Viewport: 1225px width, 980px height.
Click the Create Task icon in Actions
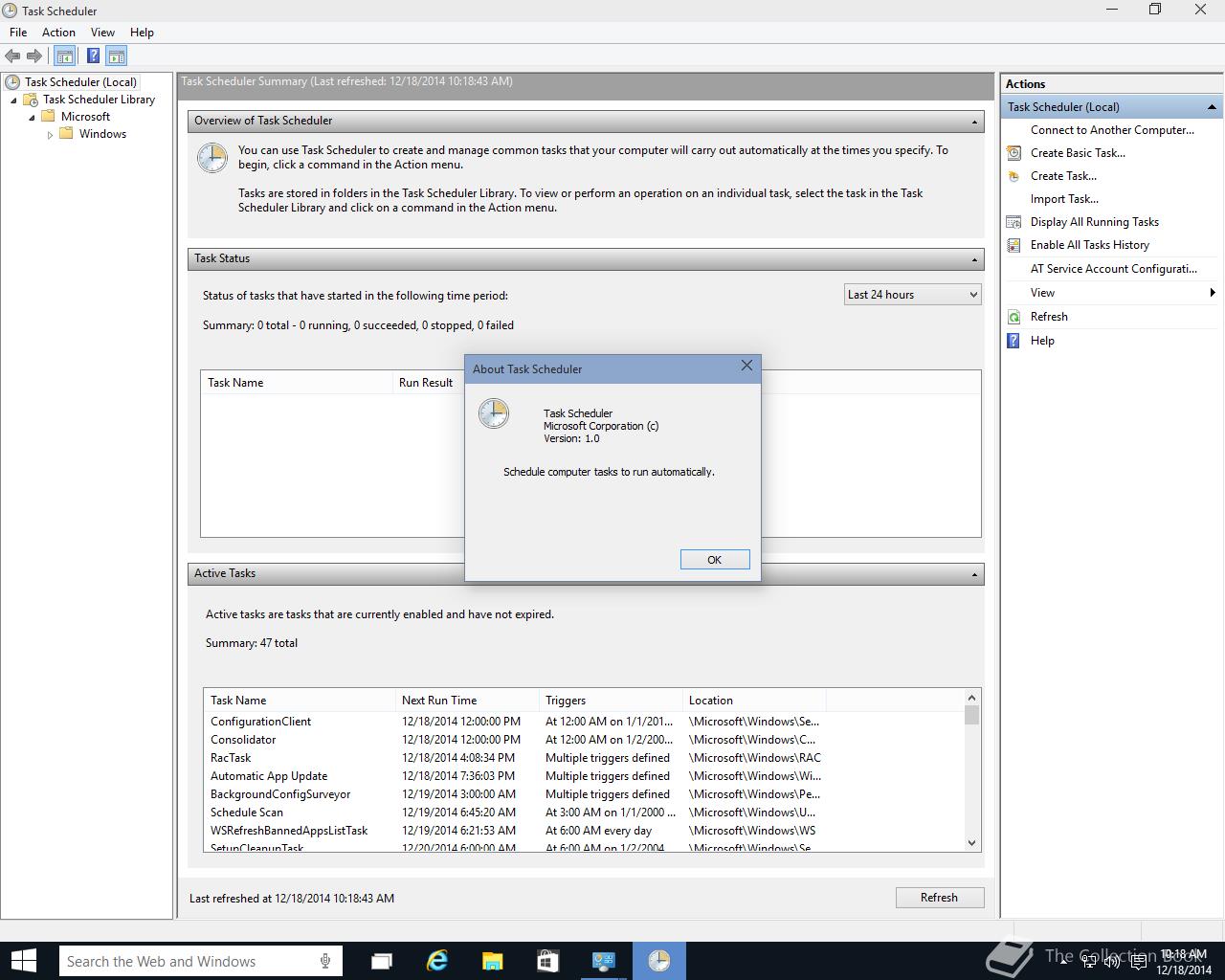1013,176
